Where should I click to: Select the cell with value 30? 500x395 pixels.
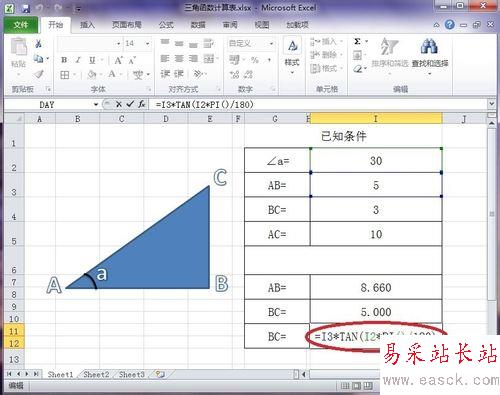(376, 160)
